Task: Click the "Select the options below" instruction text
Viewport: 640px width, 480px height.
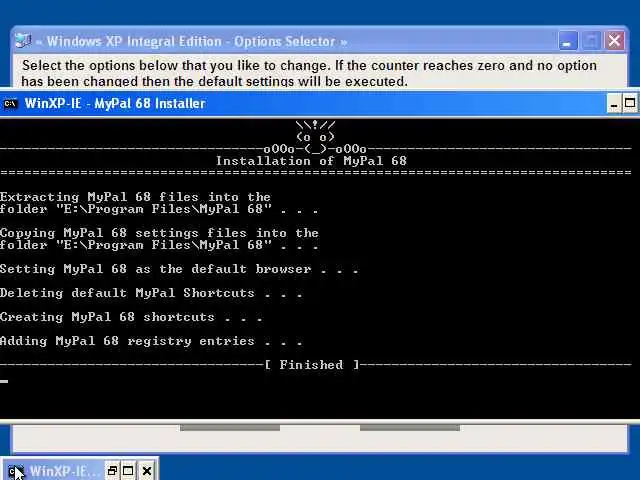Action: click(309, 73)
